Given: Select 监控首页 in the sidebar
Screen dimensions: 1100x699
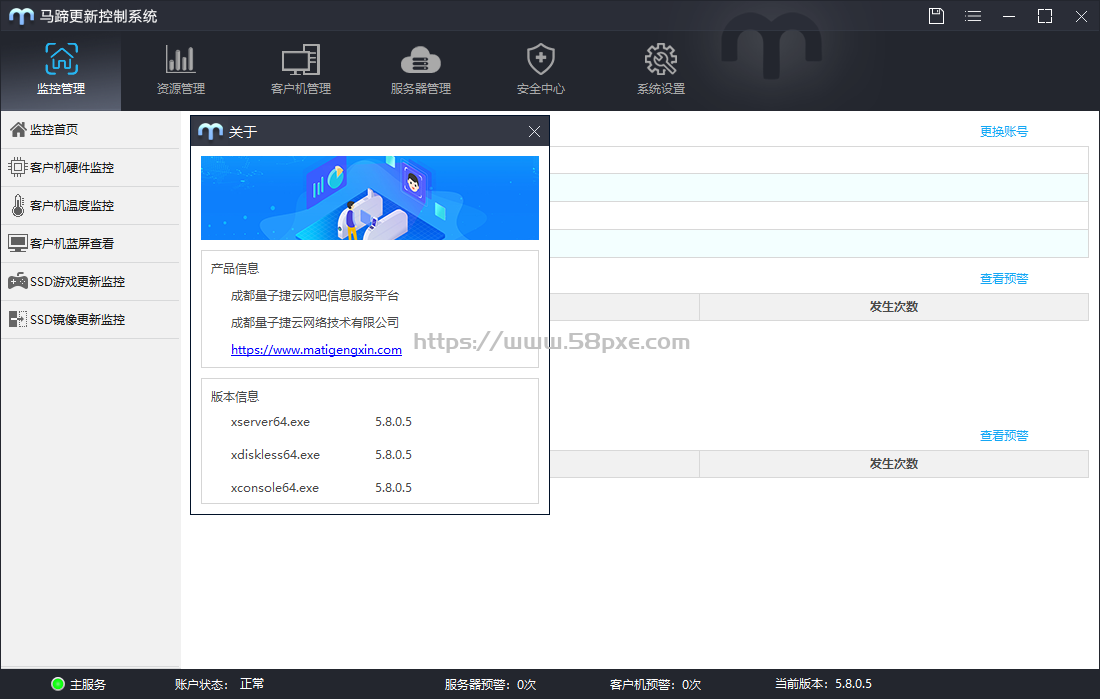Looking at the screenshot, I should pyautogui.click(x=90, y=129).
